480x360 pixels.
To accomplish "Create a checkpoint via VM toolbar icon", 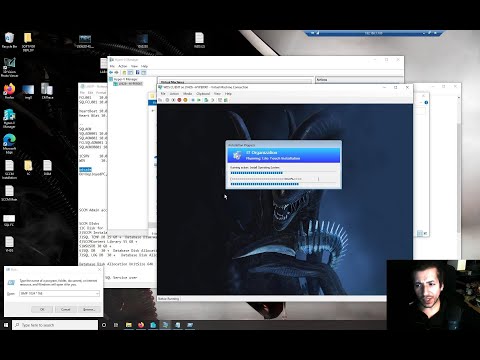I will [x=207, y=100].
